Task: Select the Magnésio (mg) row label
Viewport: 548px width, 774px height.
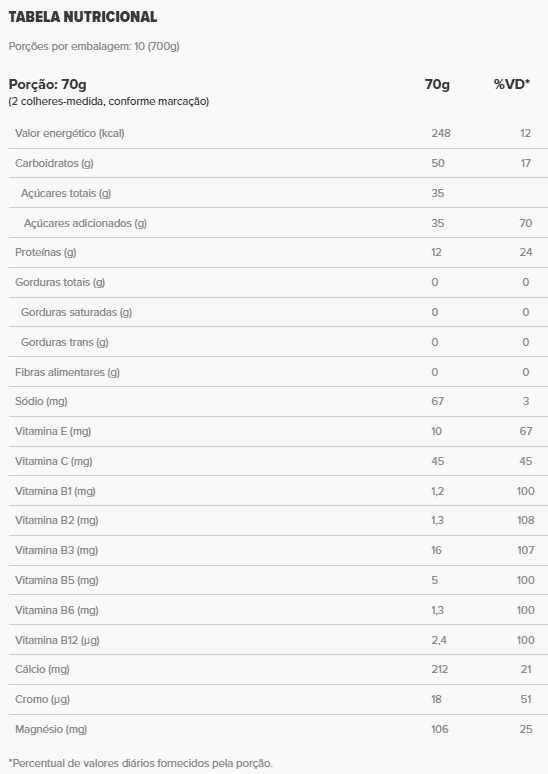Action: coord(51,730)
